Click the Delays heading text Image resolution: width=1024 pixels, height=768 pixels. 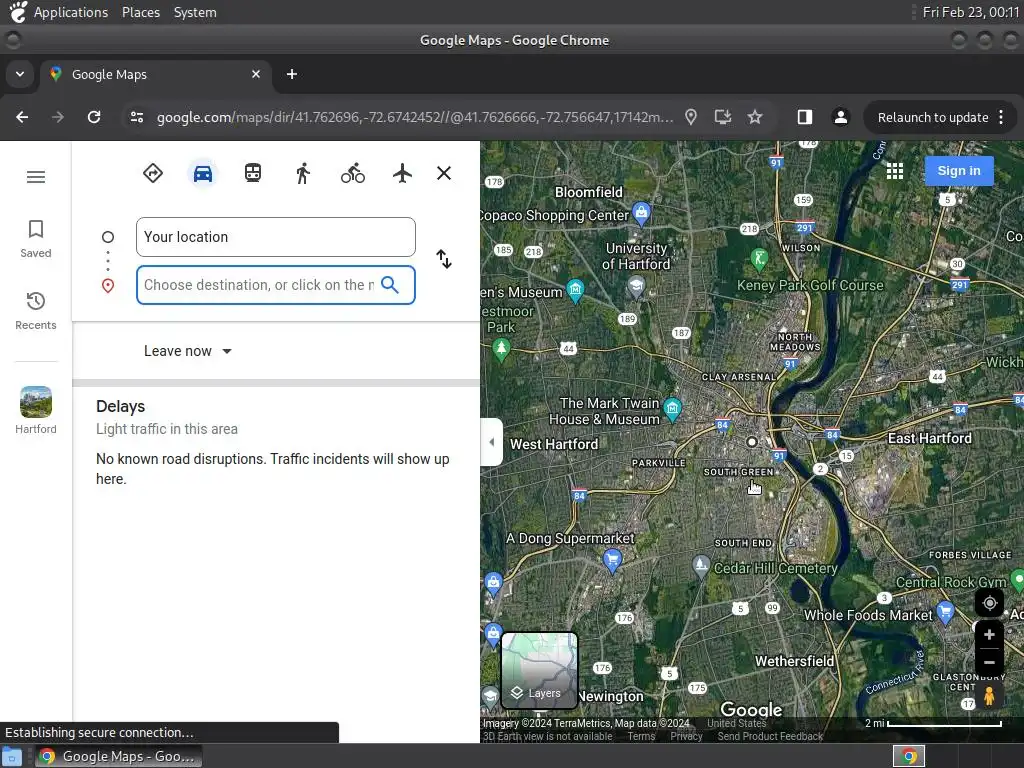coord(120,406)
